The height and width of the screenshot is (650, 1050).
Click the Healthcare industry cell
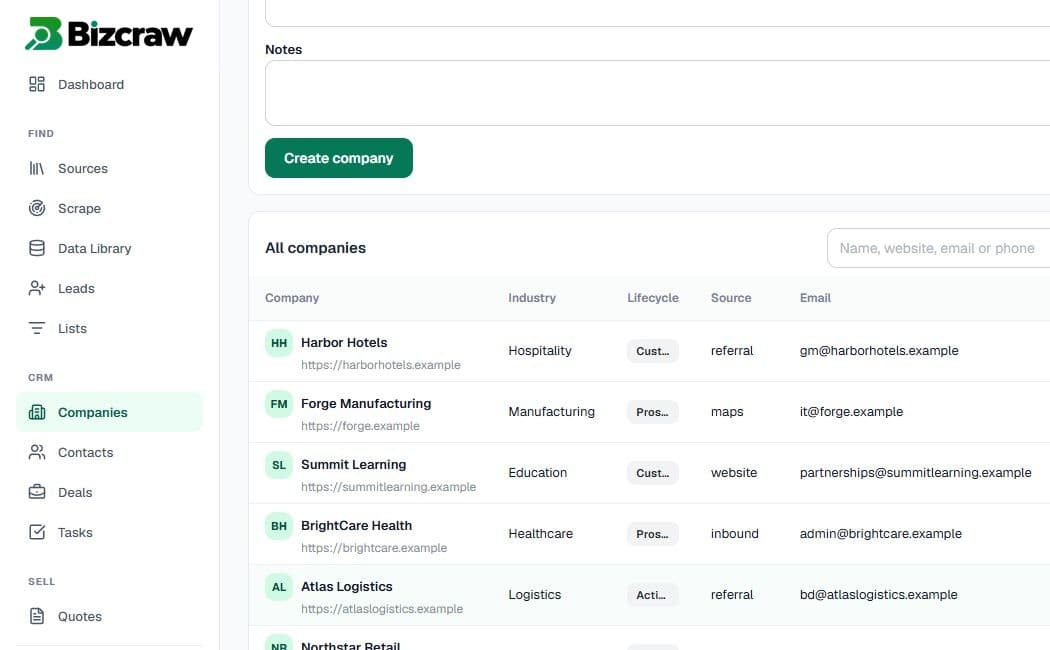coord(540,534)
